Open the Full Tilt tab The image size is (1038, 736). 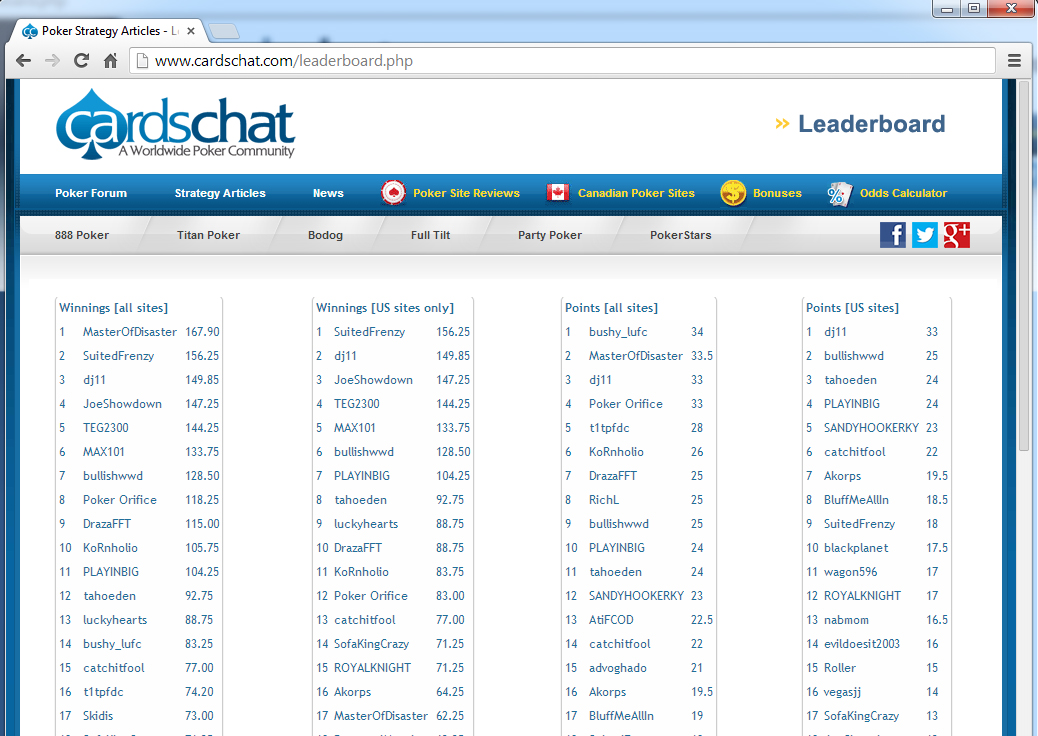click(x=430, y=235)
